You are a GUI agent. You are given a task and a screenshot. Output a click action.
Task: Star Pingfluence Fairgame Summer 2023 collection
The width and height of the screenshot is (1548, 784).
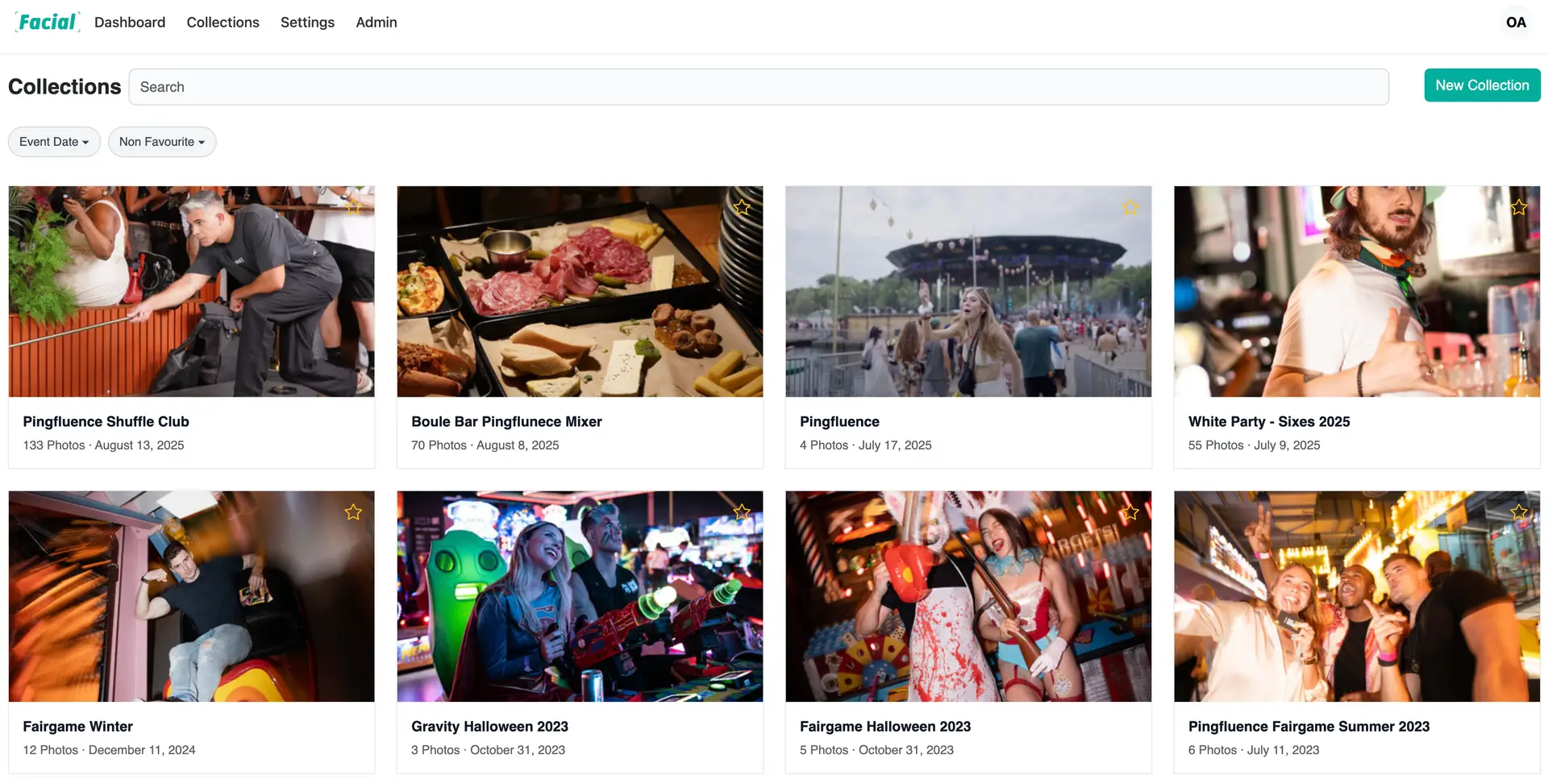pos(1519,512)
